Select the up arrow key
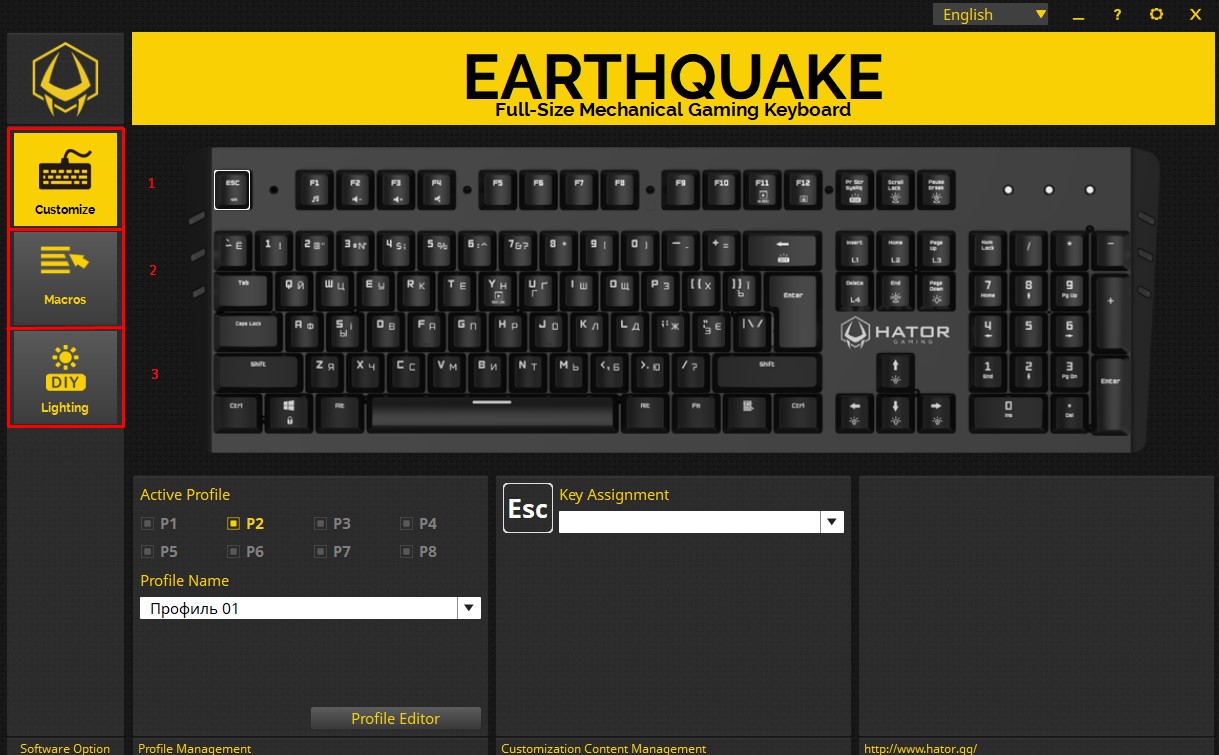Screen dimensions: 1219x755 click(895, 372)
